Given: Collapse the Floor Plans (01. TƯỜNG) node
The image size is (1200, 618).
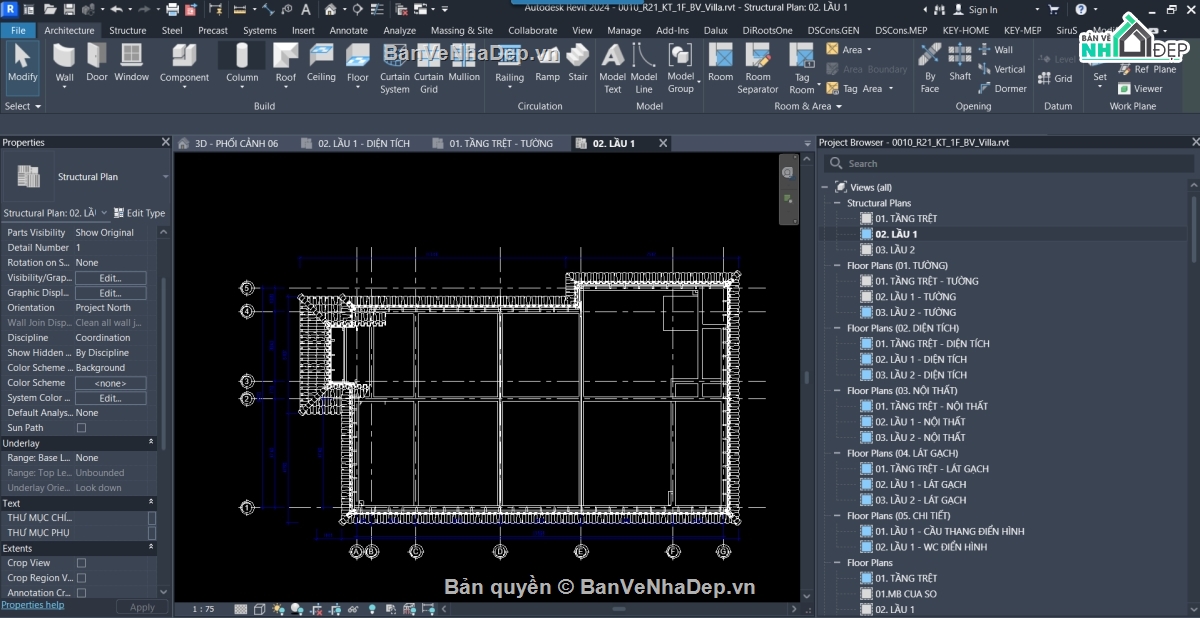Looking at the screenshot, I should [x=838, y=266].
